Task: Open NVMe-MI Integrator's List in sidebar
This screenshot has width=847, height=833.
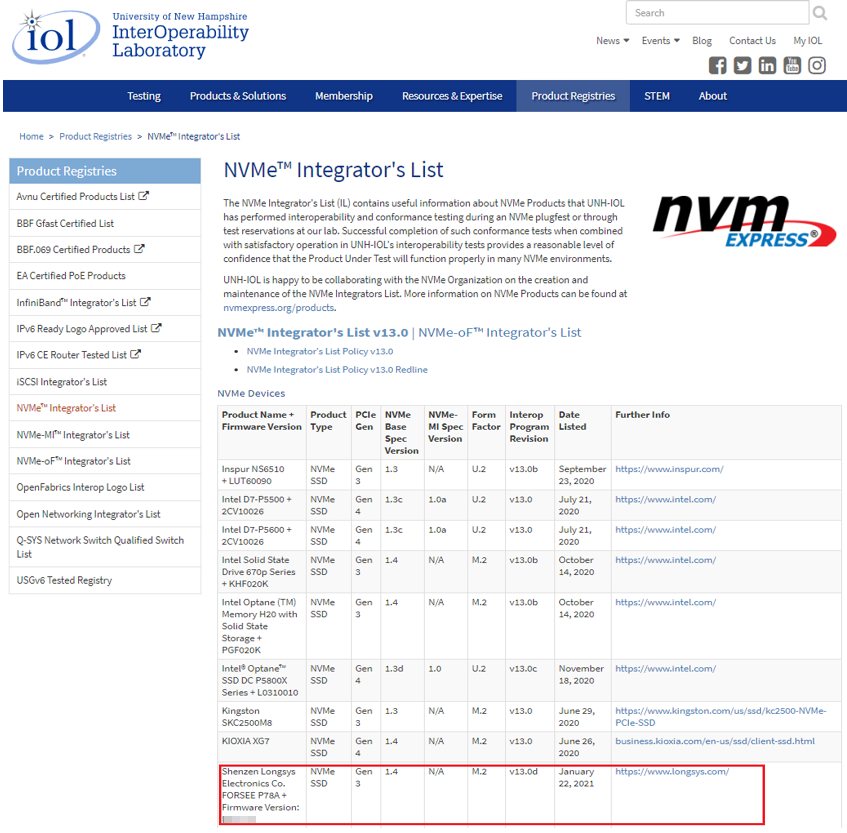Action: pos(105,435)
